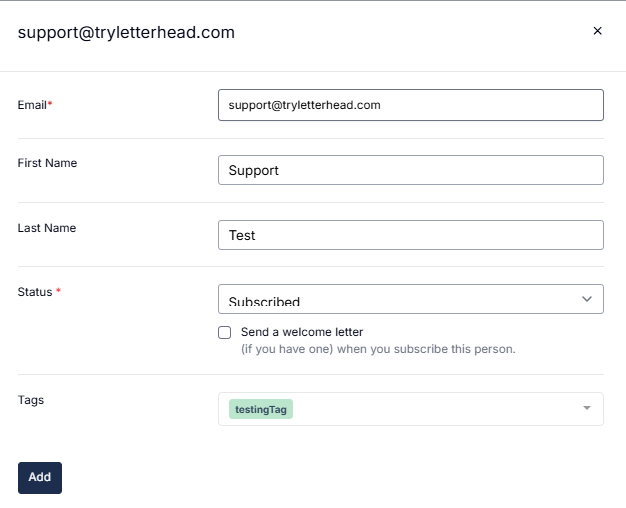626x508 pixels.
Task: Expand Tags using the small triangle arrow
Action: click(x=587, y=409)
